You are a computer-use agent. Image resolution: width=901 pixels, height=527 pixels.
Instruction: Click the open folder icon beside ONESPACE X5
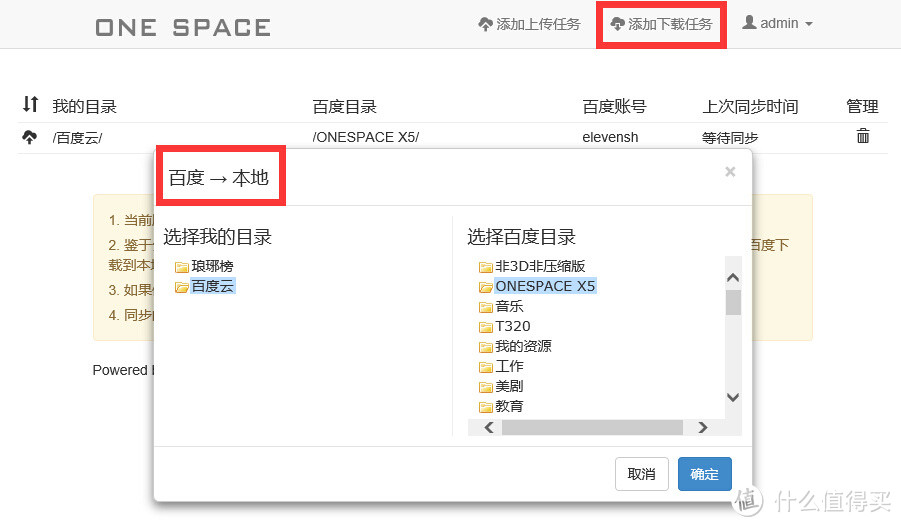(x=486, y=287)
